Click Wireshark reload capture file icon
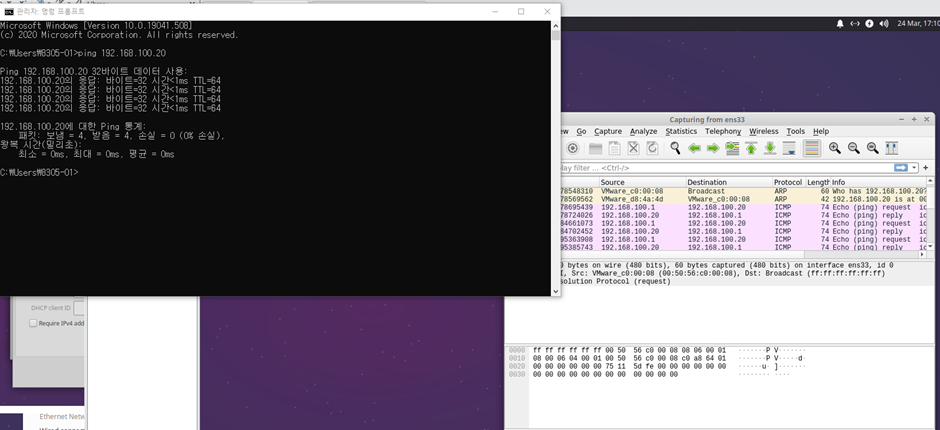The width and height of the screenshot is (940, 430). point(653,148)
